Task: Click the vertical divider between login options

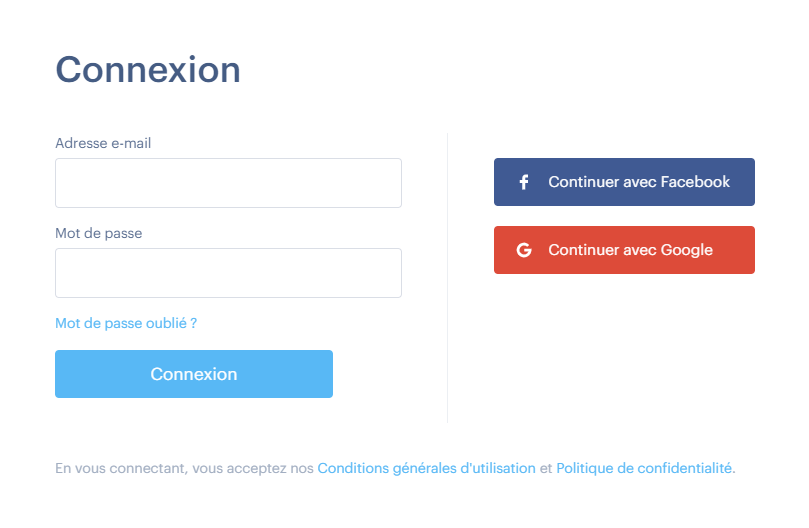Action: point(447,278)
